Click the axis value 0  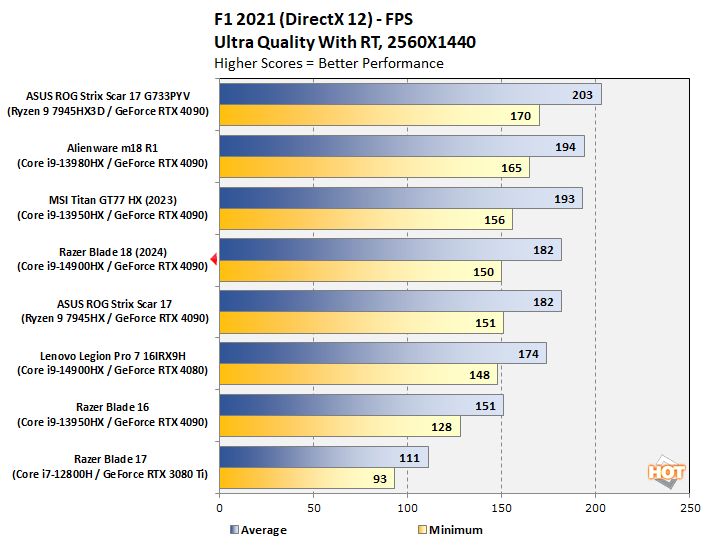(x=219, y=508)
